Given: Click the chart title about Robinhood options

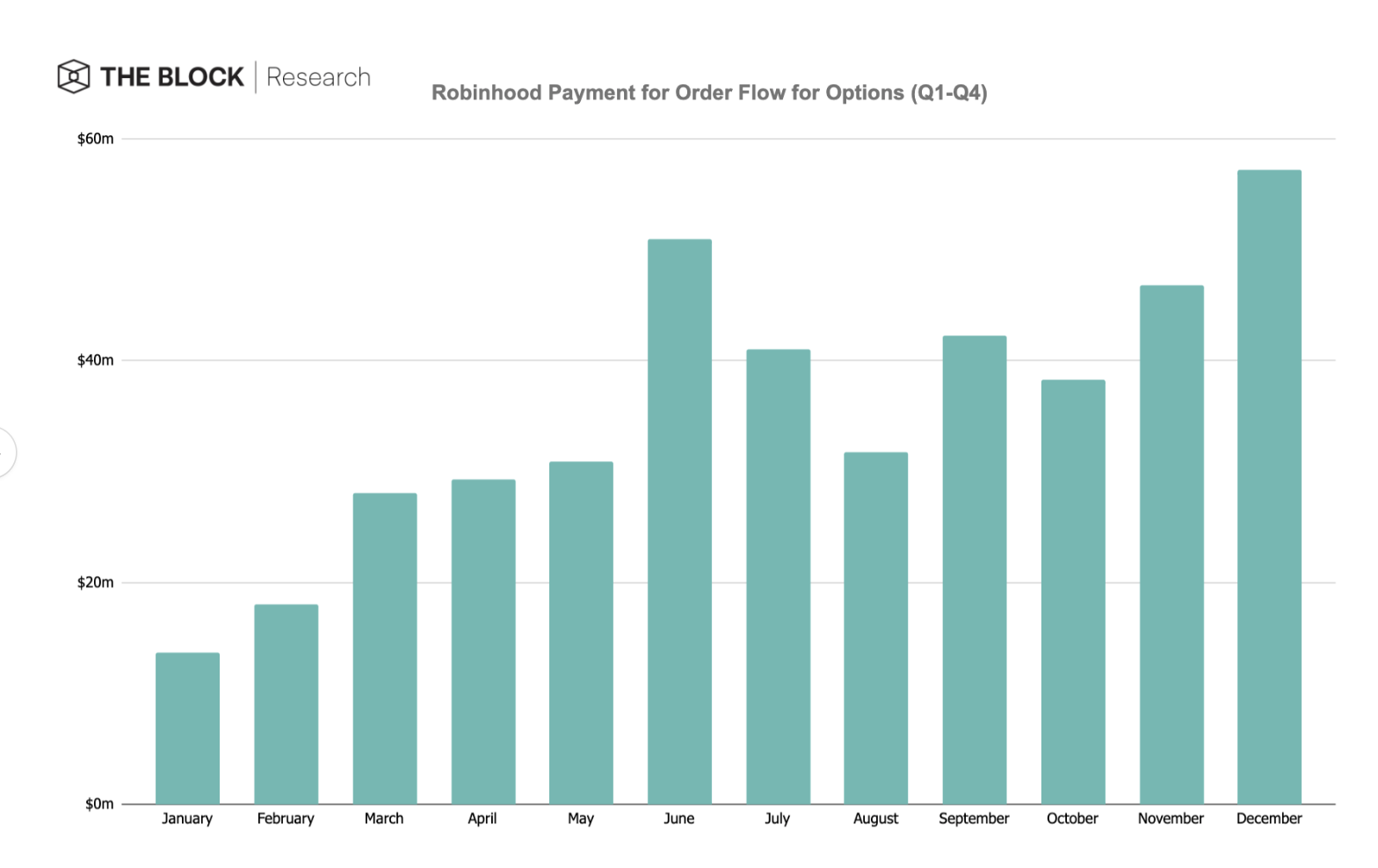Looking at the screenshot, I should [709, 93].
